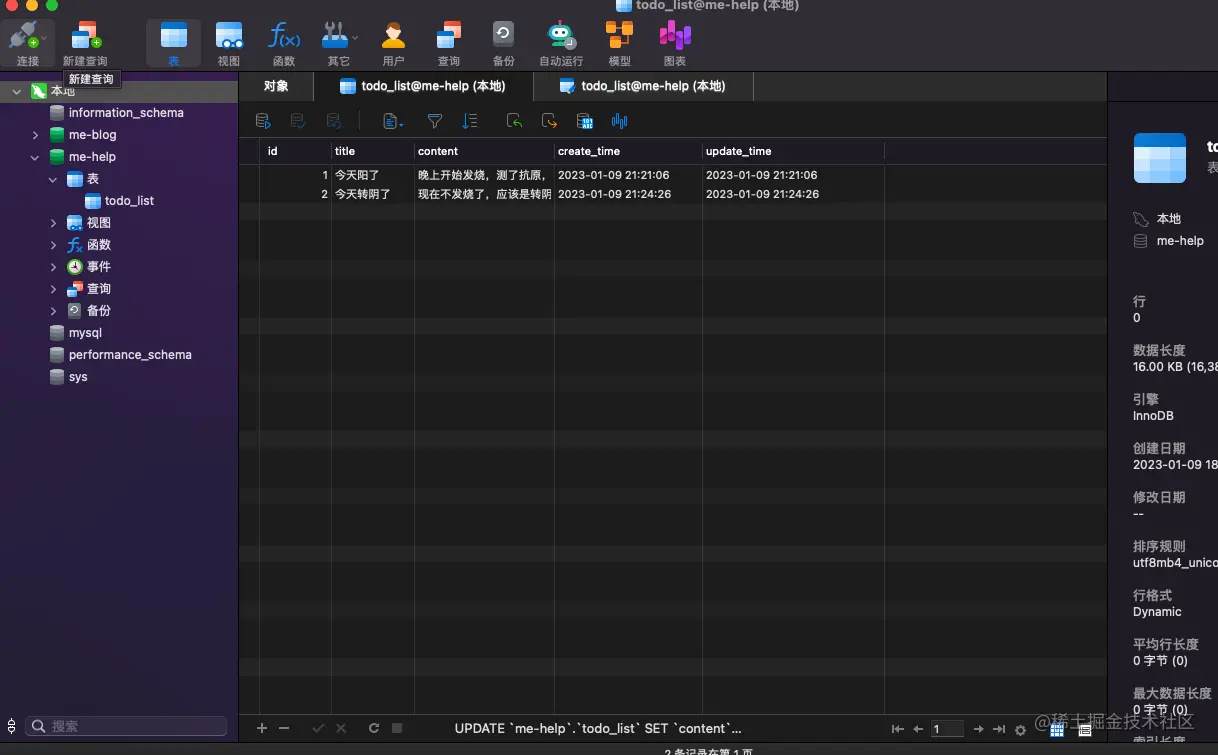Open the 图表 (Charts) toolbar icon
1218x755 pixels.
tap(675, 43)
